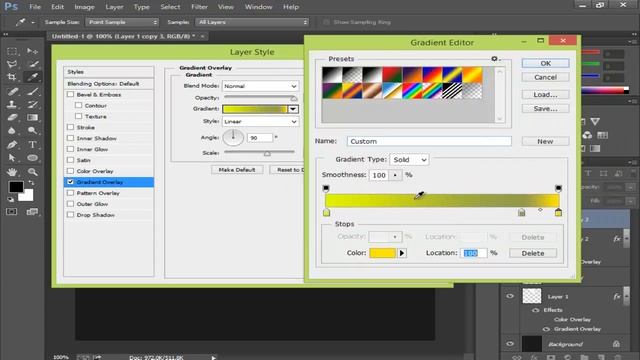
Task: Select the Clone Stamp tool
Action: click(12, 104)
